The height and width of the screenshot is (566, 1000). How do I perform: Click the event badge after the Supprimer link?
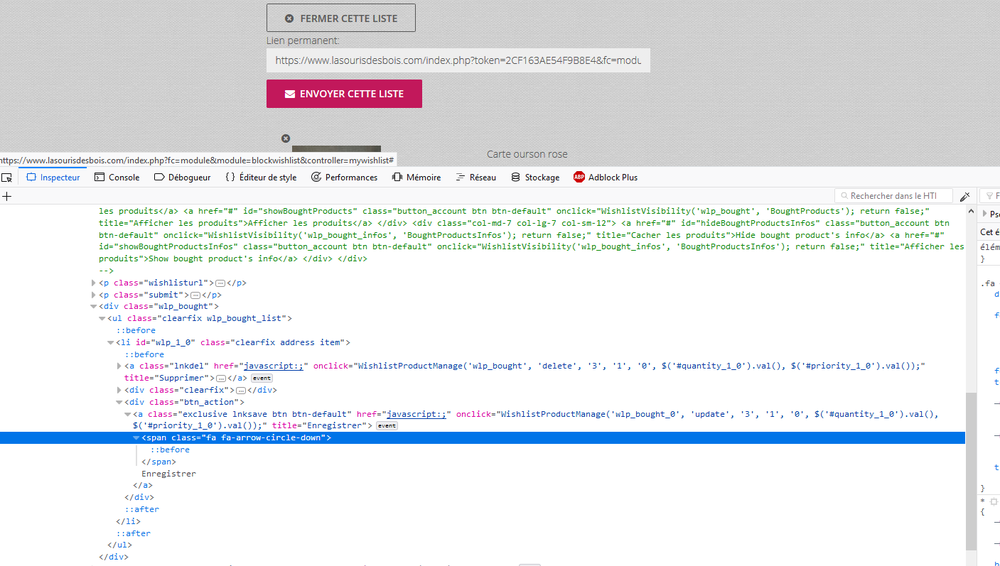pyautogui.click(x=261, y=378)
